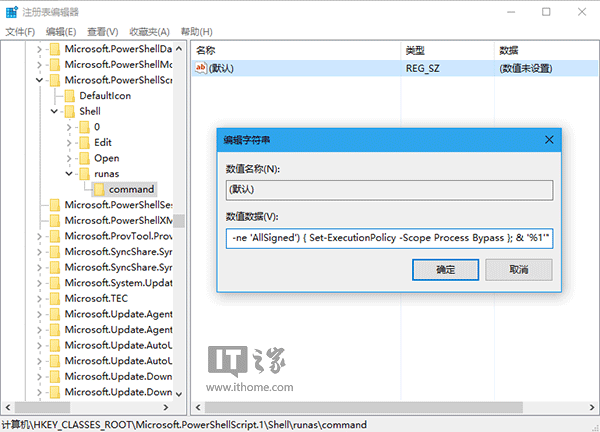Click tree horizontal scroll left arrow

click(x=8, y=408)
